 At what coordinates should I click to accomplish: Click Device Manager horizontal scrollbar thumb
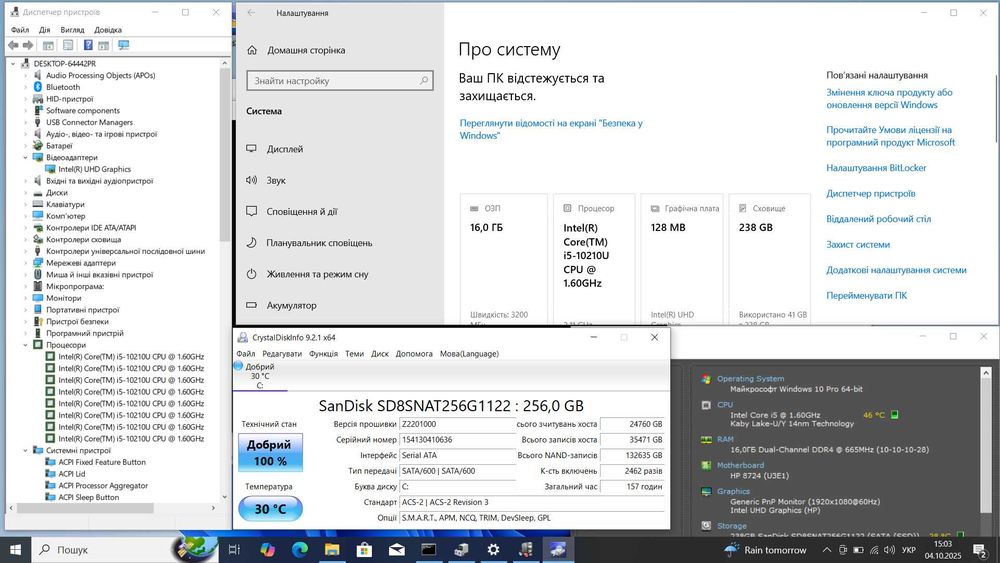(85, 508)
